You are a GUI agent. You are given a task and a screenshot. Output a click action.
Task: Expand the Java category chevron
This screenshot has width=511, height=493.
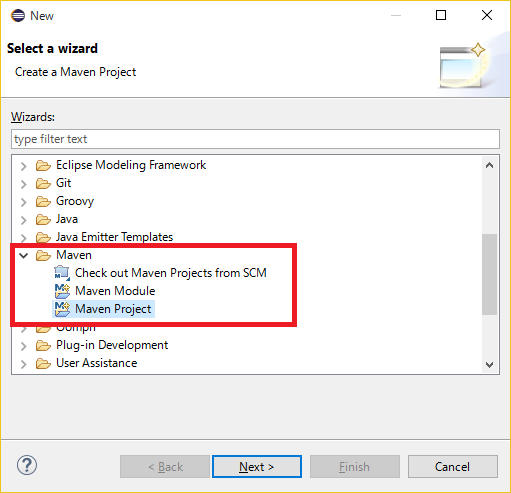(x=24, y=220)
